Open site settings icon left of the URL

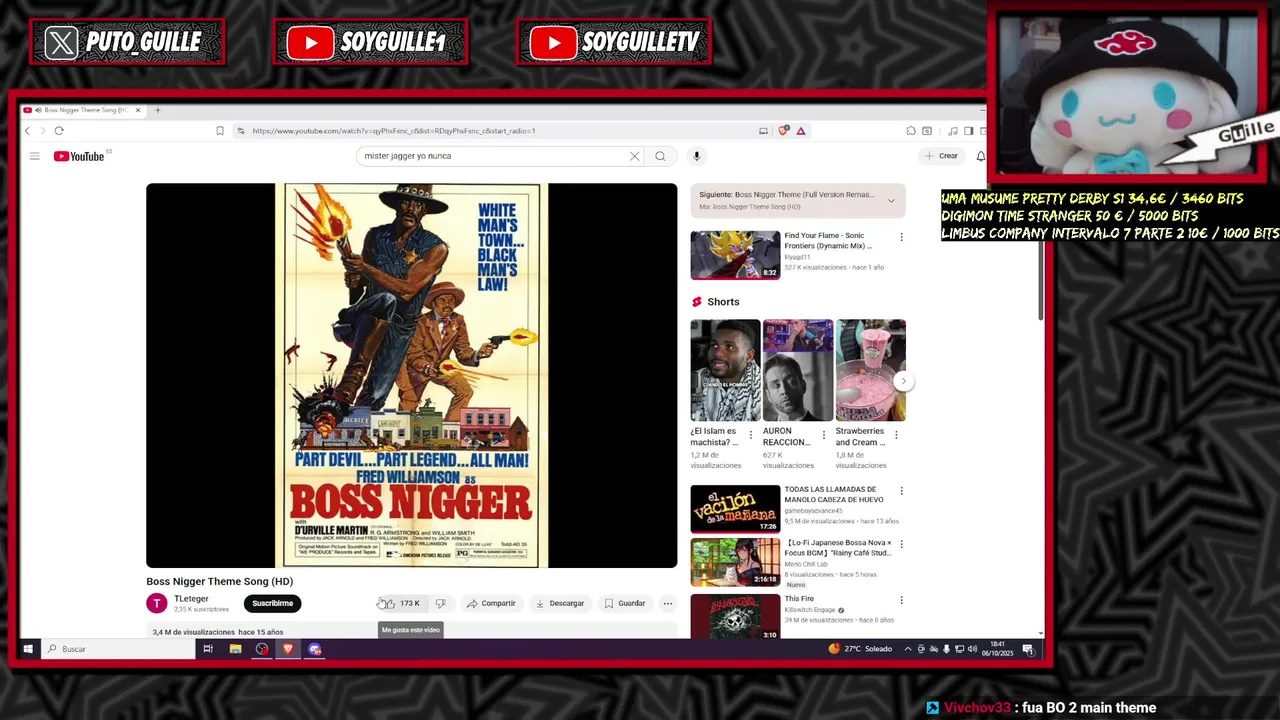pos(240,131)
